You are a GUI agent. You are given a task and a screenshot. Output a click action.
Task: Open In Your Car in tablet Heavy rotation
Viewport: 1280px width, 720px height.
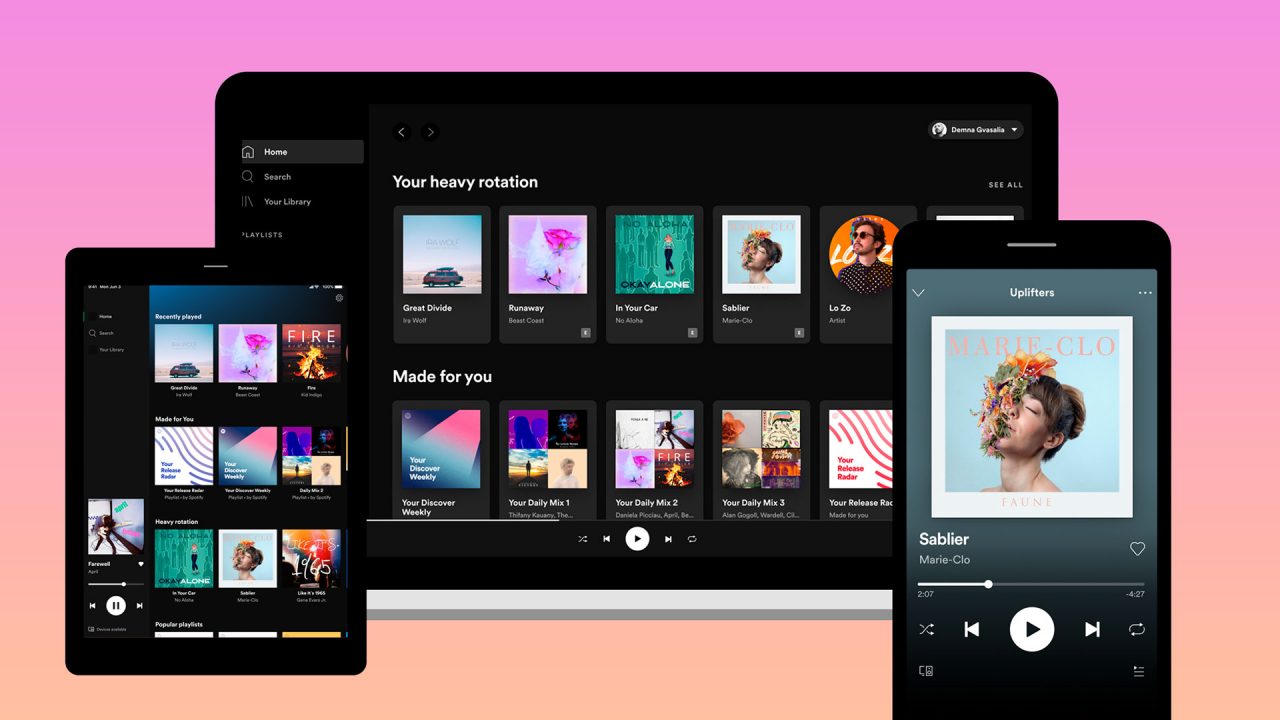[184, 566]
